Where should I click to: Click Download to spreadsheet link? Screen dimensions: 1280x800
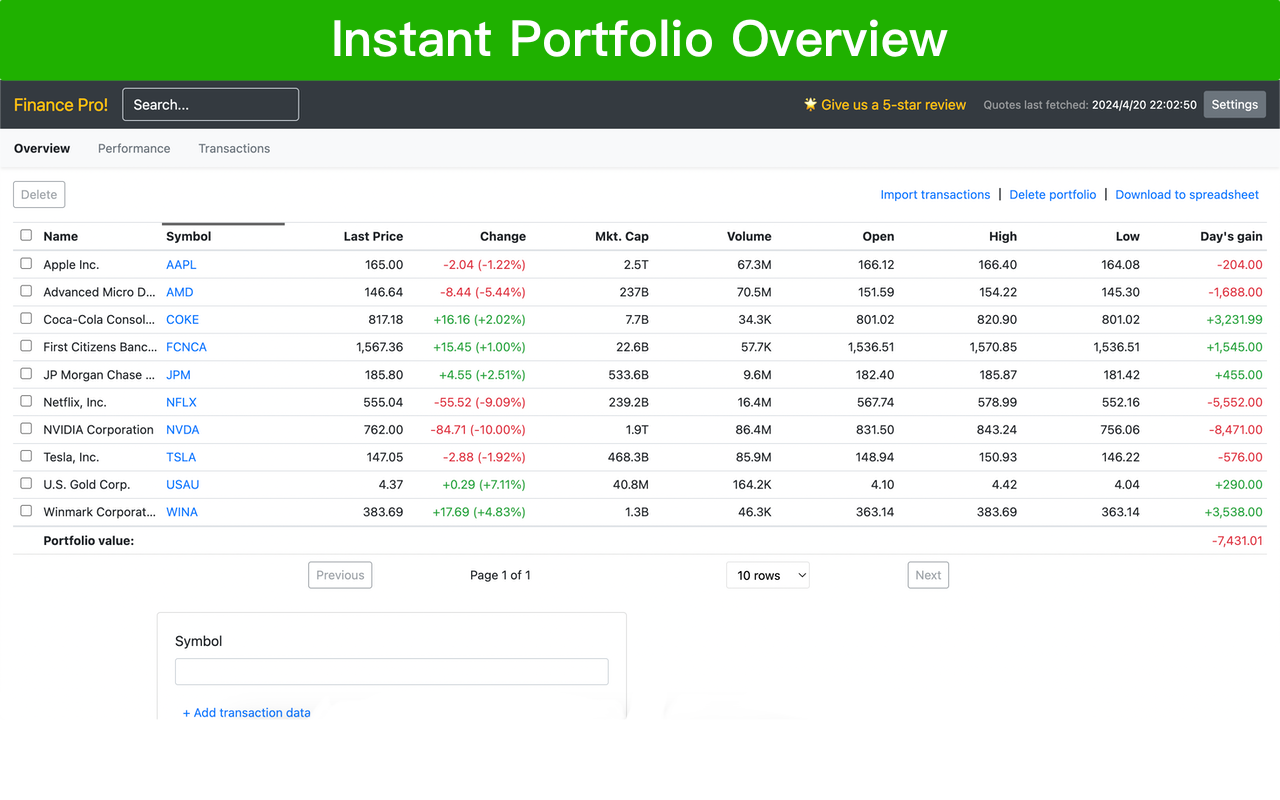click(1187, 194)
